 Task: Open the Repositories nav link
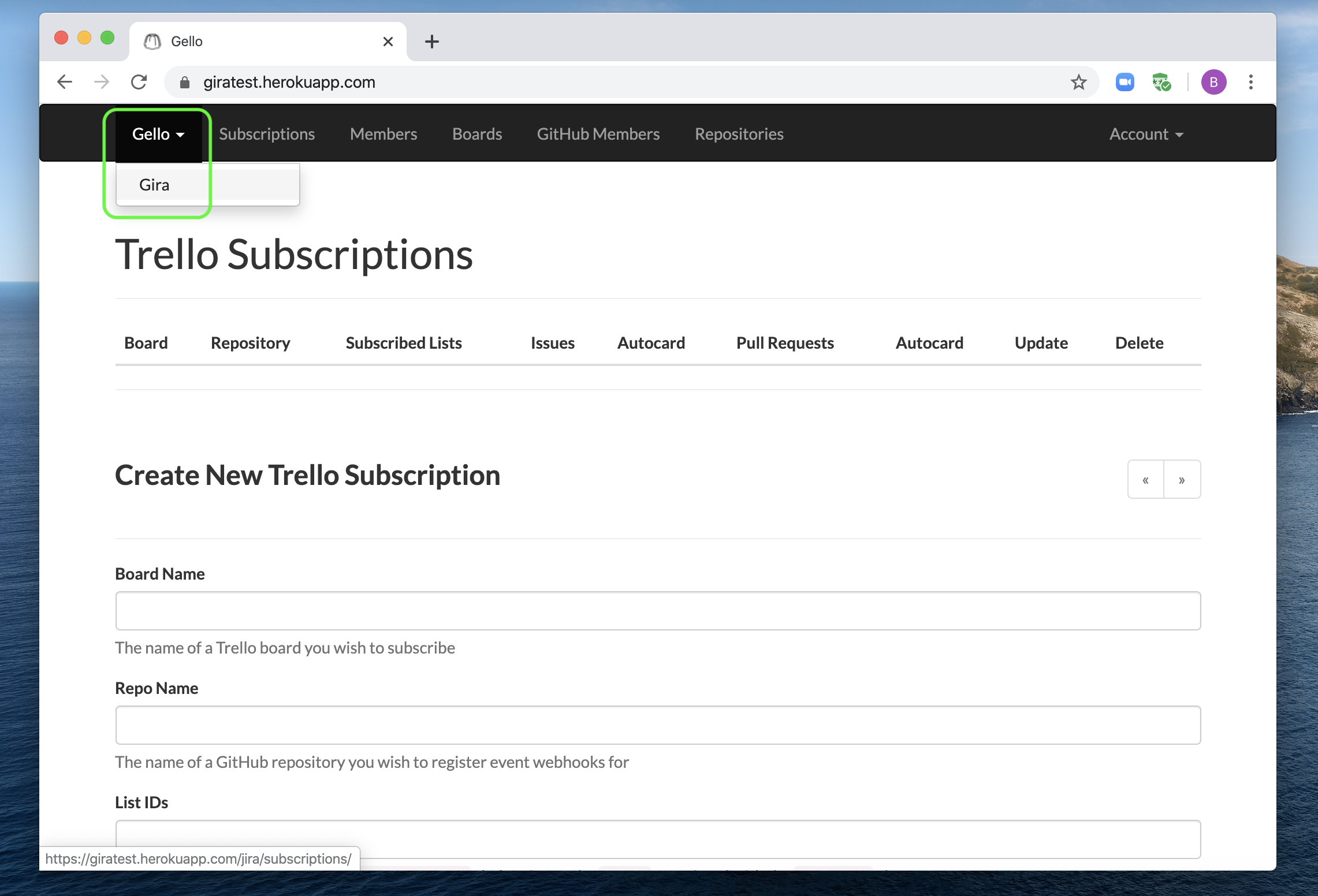(x=739, y=134)
